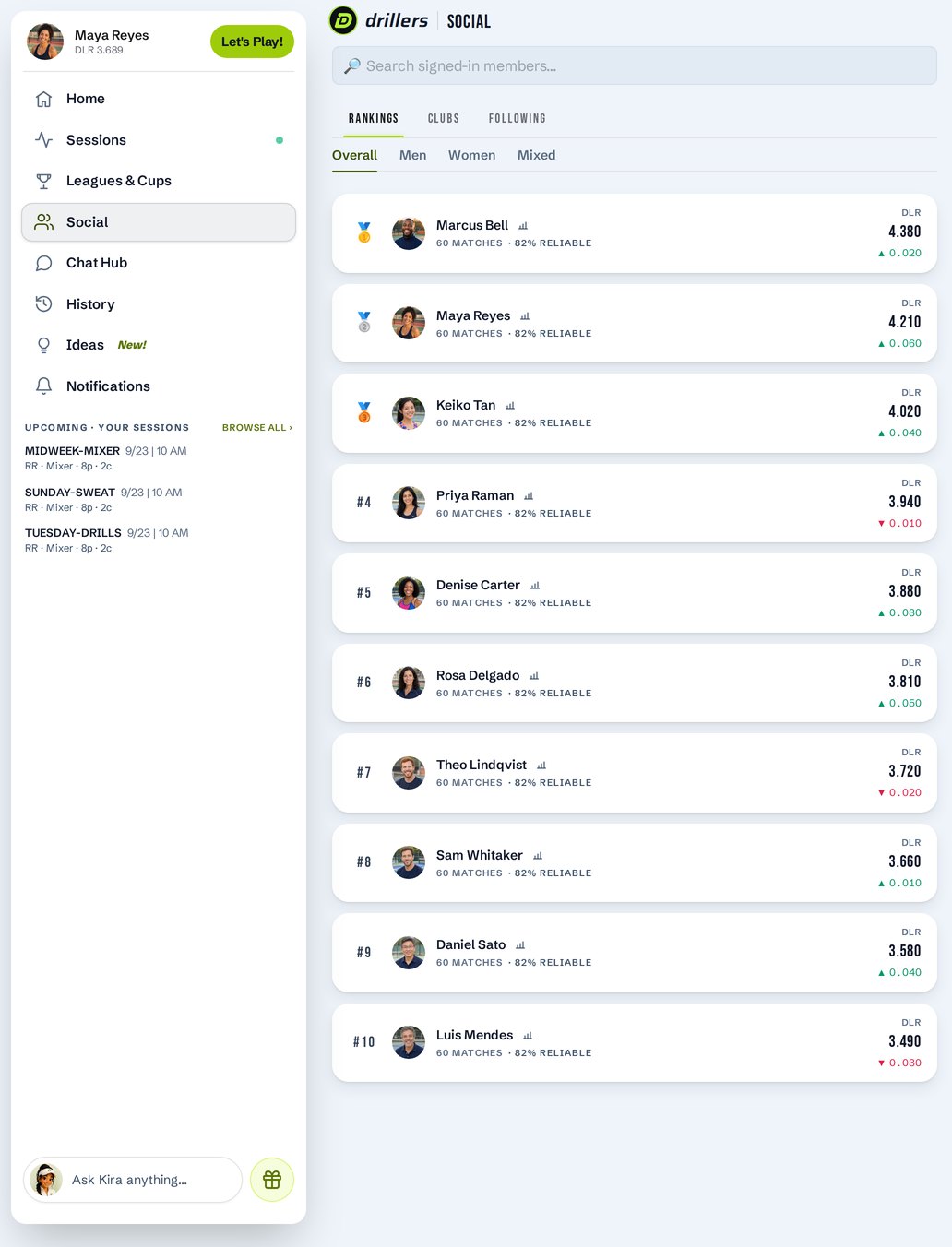Switch to the Clubs tab
The height and width of the screenshot is (1247, 952).
coord(444,119)
